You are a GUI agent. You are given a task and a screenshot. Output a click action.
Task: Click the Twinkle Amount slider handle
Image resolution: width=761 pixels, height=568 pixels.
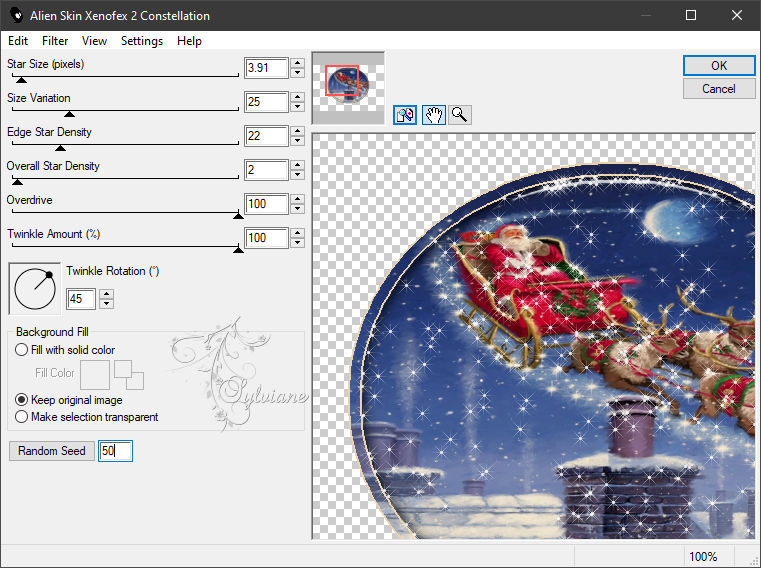238,250
